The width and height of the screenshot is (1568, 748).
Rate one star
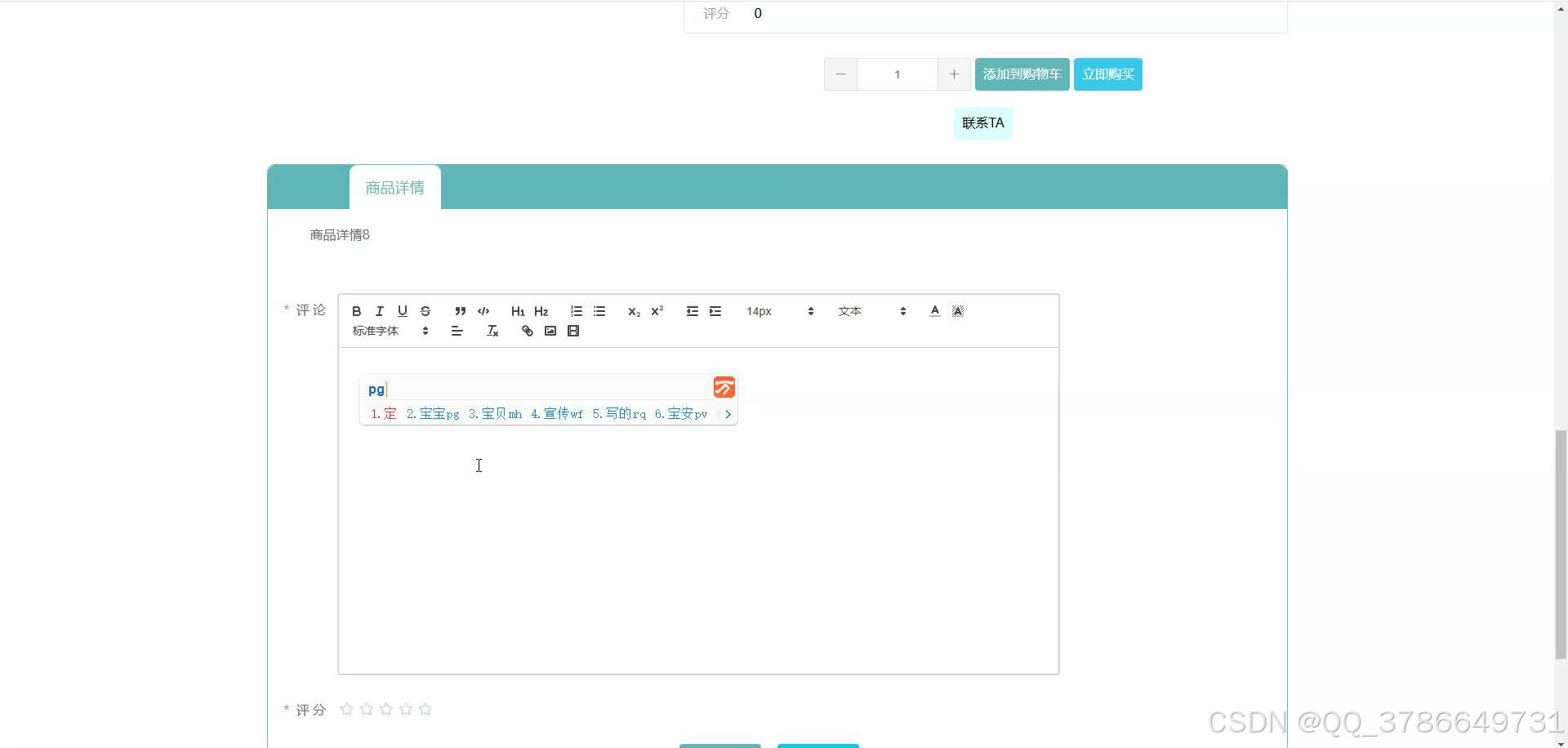click(347, 709)
